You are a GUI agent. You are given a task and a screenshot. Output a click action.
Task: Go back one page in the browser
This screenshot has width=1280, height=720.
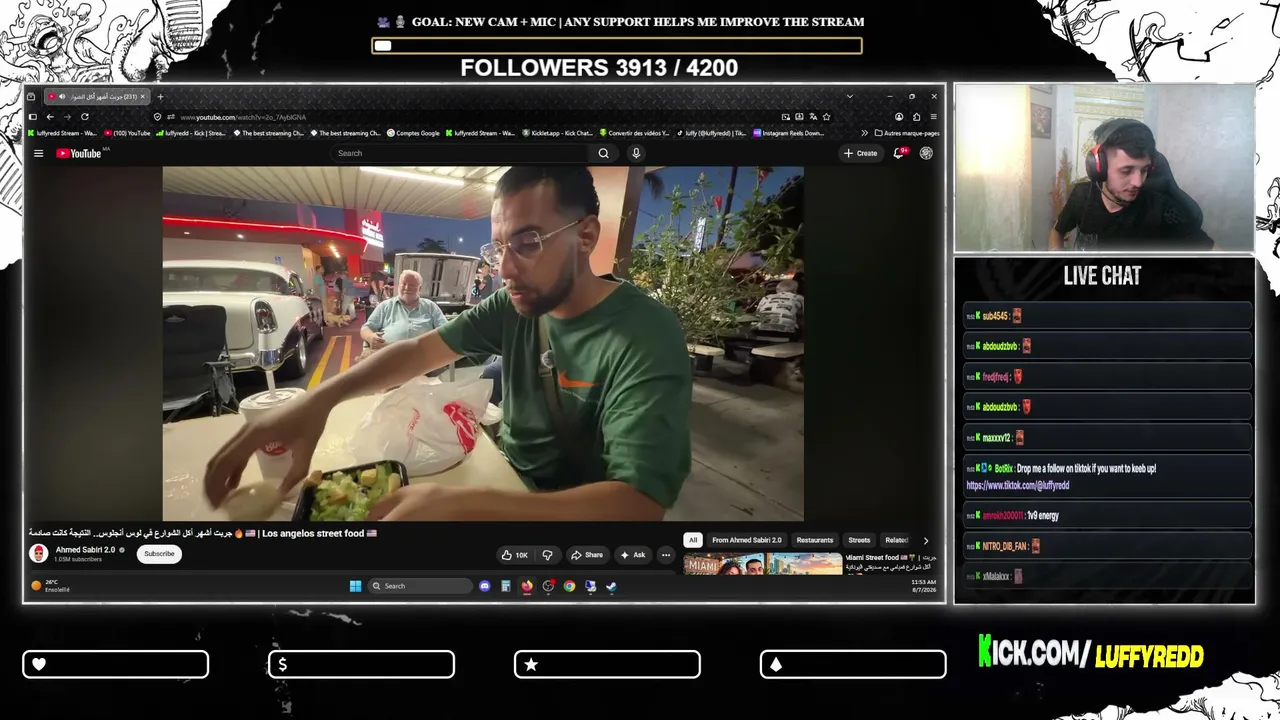(50, 117)
